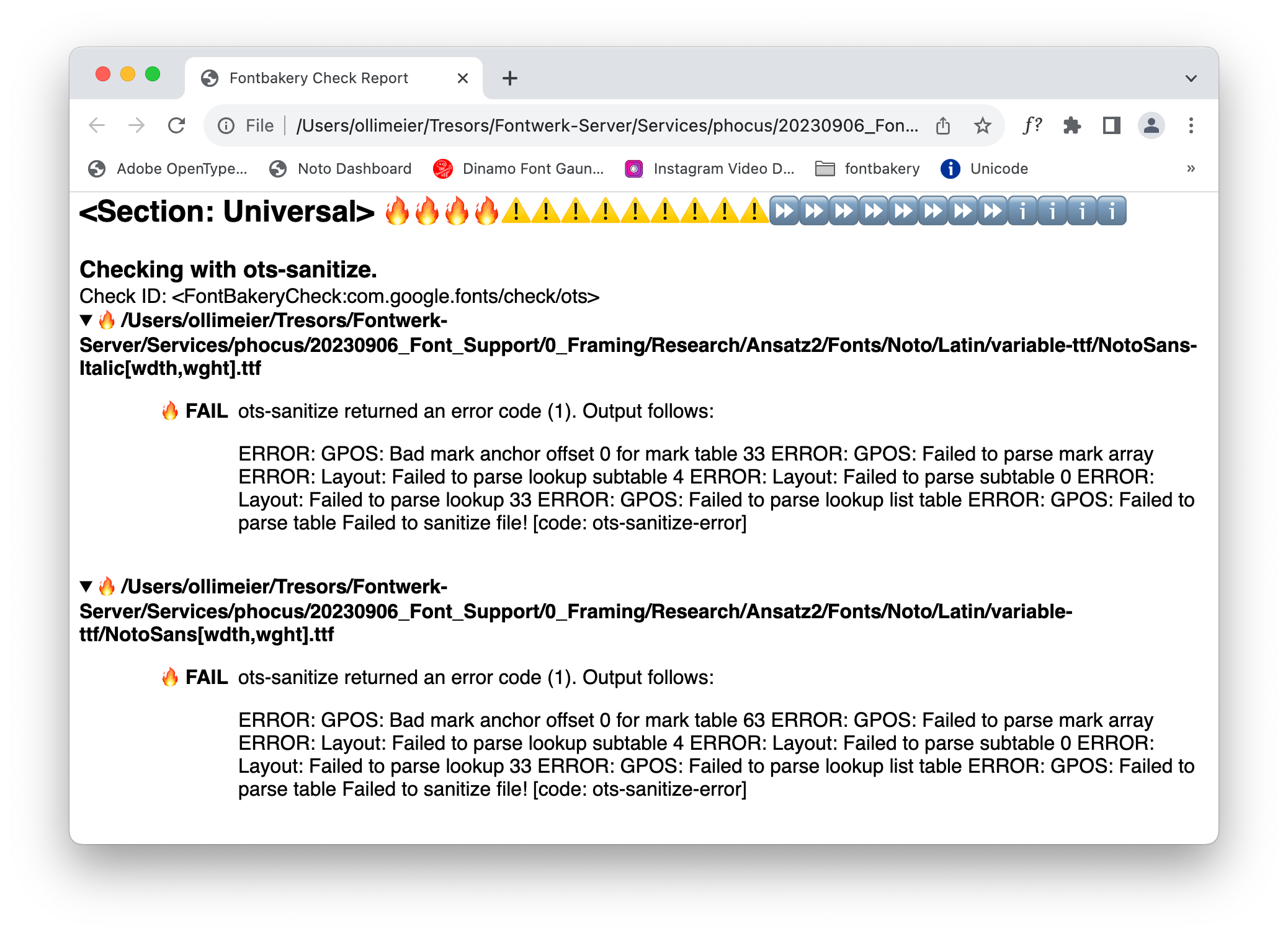Viewport: 1288px width, 936px height.
Task: Toggle the side panel icon
Action: [1111, 125]
